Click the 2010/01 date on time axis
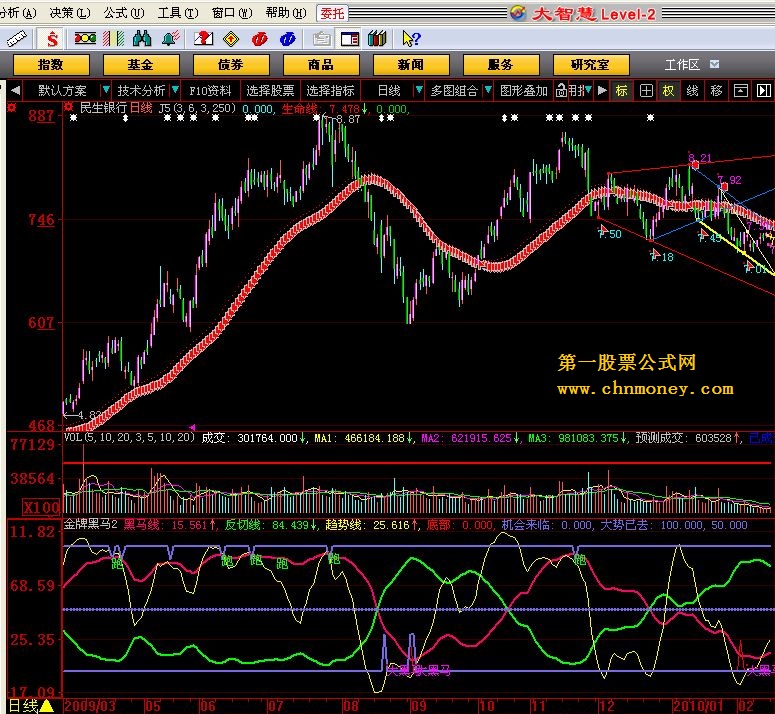Screen dimensions: 775x714 pyautogui.click(x=698, y=706)
